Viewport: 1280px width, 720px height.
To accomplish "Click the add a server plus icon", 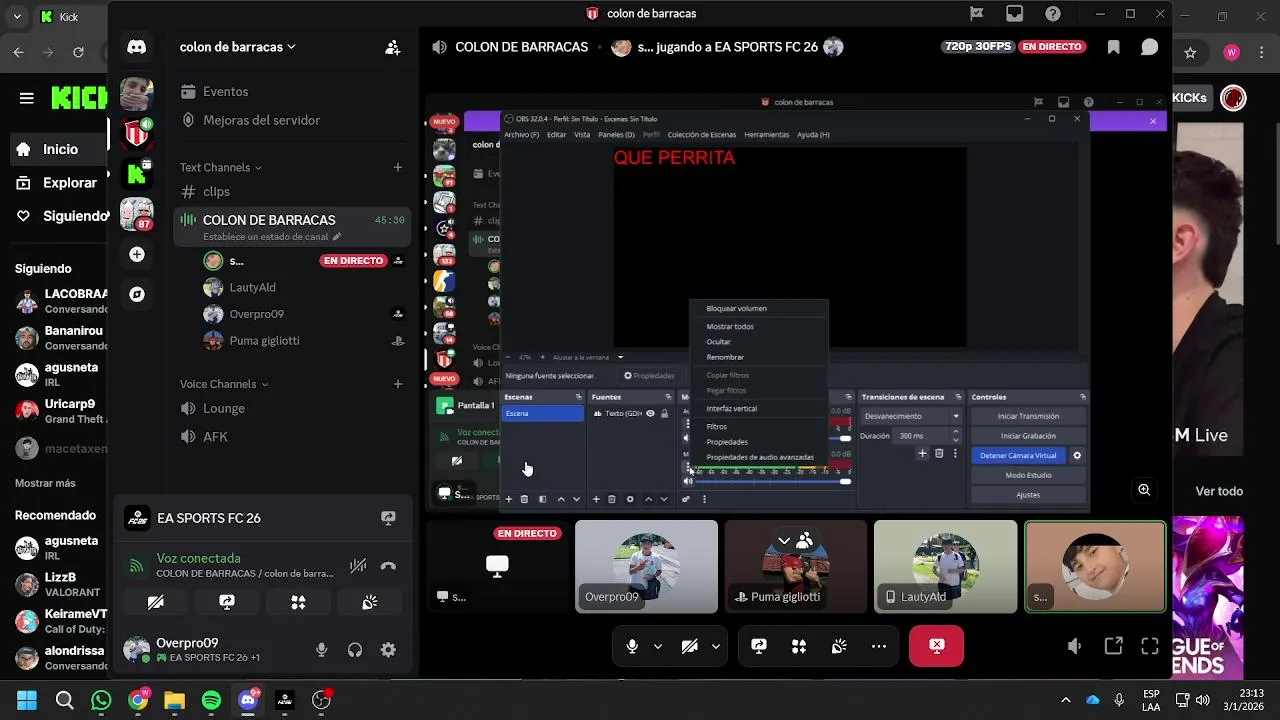I will pos(137,255).
